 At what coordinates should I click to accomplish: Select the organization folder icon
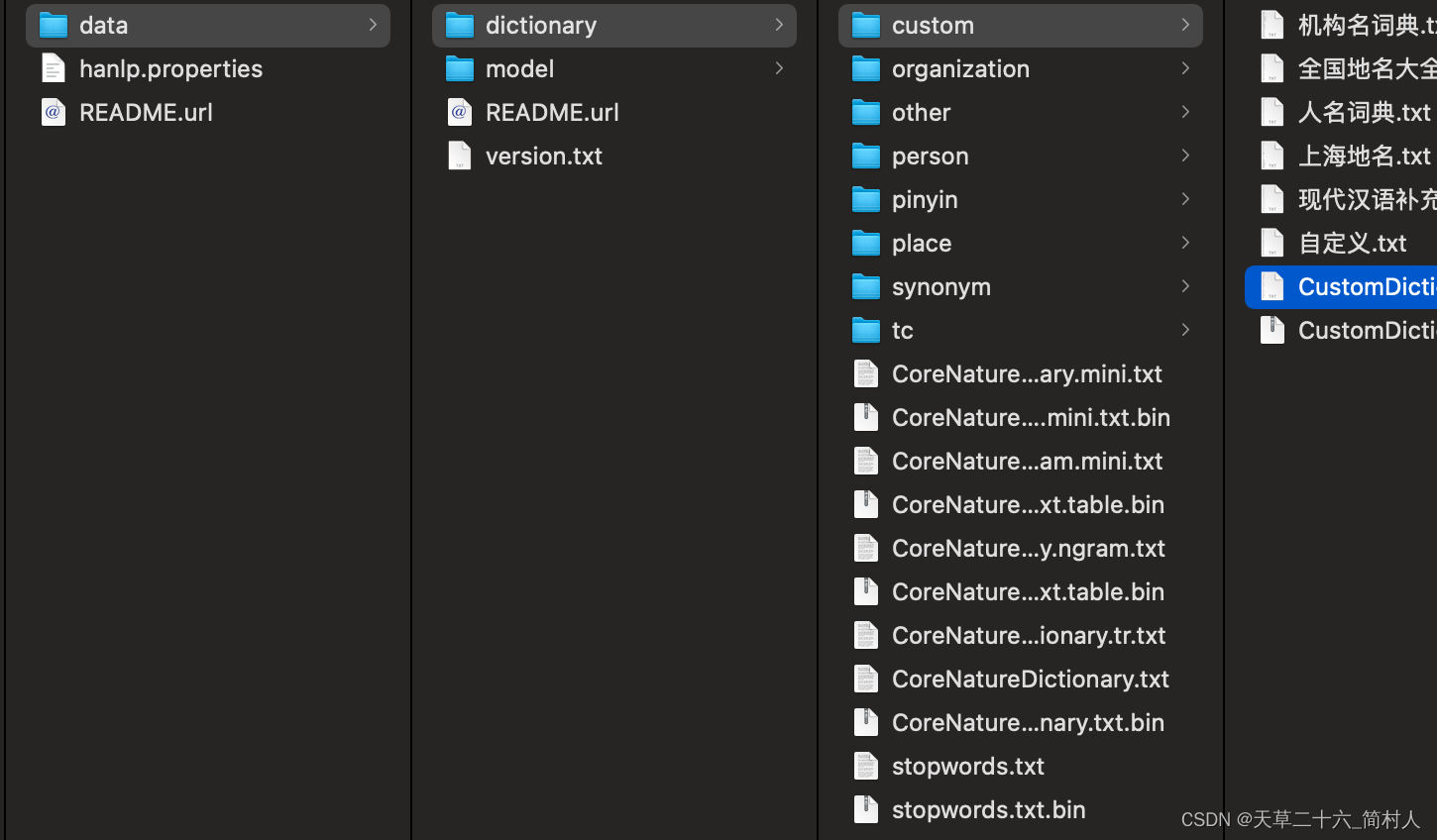click(865, 68)
